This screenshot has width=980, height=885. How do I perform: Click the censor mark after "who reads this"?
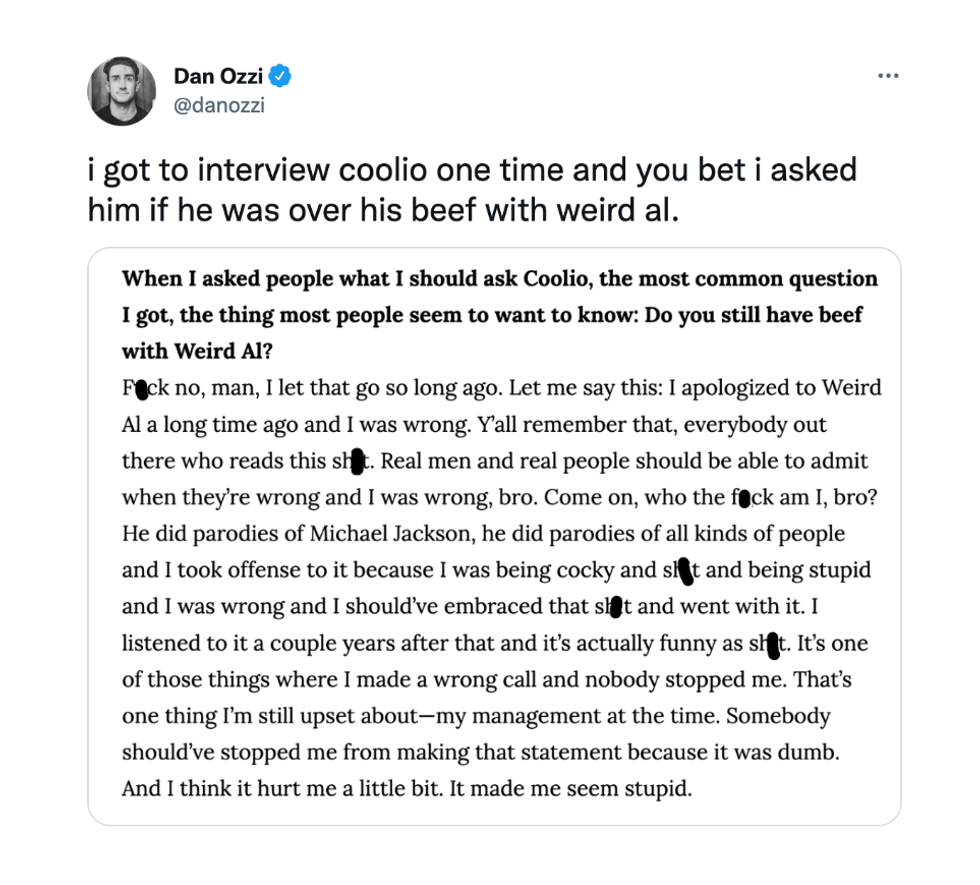(357, 462)
